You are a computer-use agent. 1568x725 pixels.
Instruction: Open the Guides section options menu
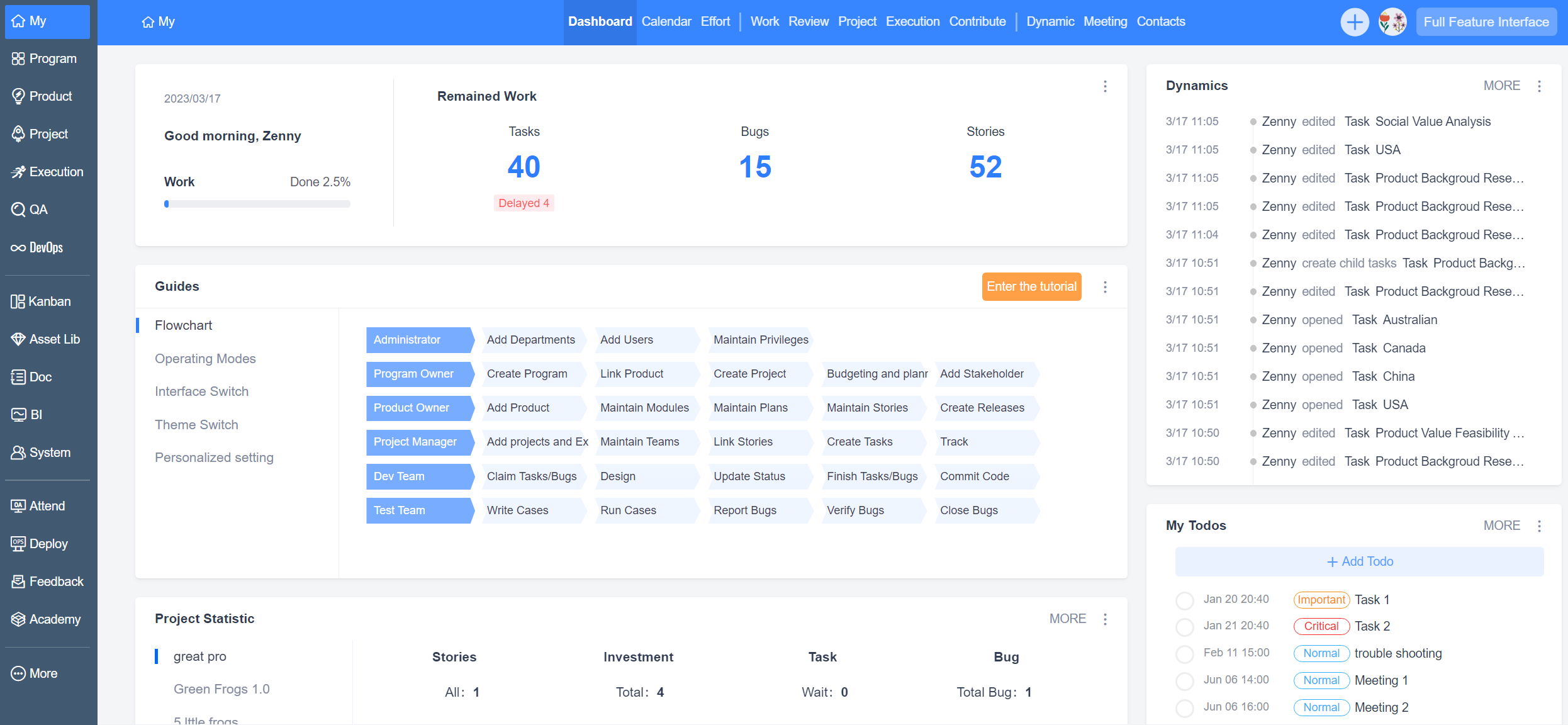pyautogui.click(x=1106, y=286)
